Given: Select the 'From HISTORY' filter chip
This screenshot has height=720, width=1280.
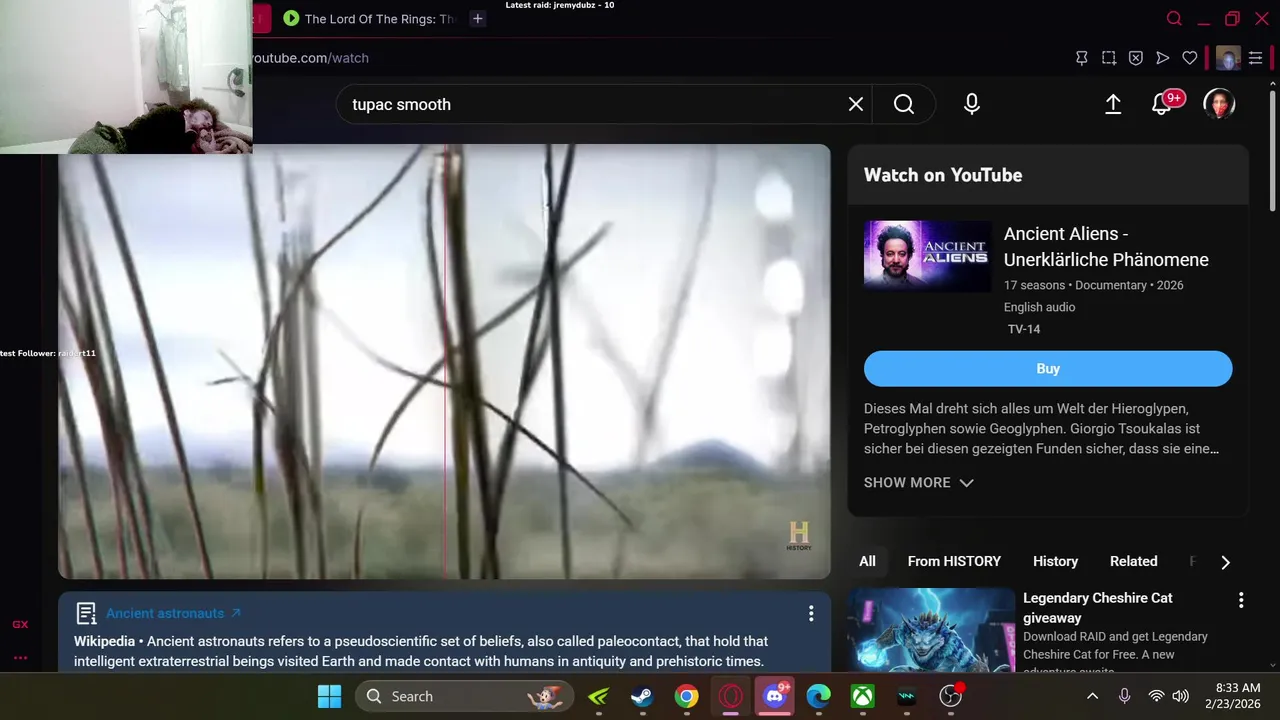Looking at the screenshot, I should (x=954, y=561).
